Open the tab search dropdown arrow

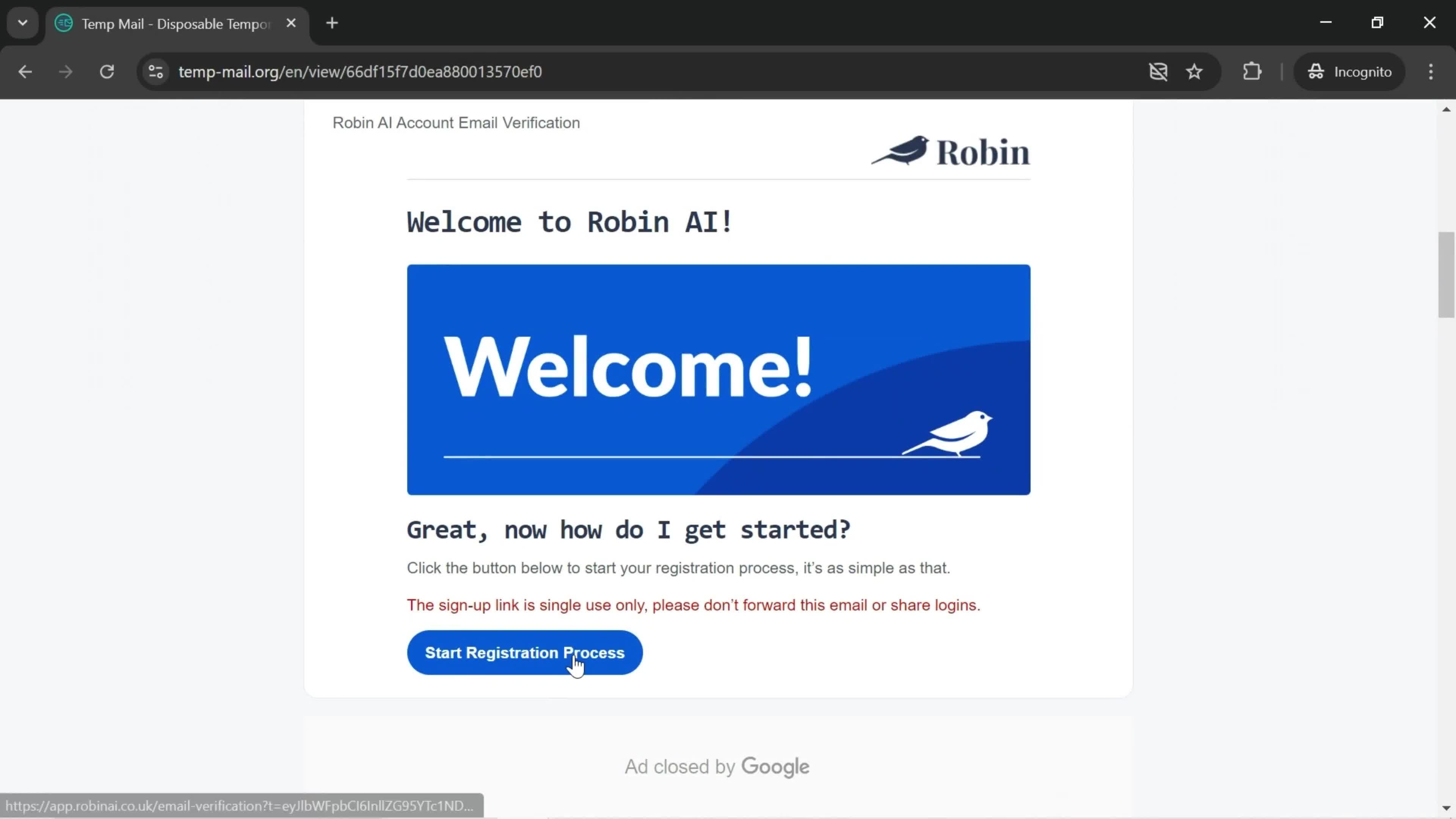[23, 23]
